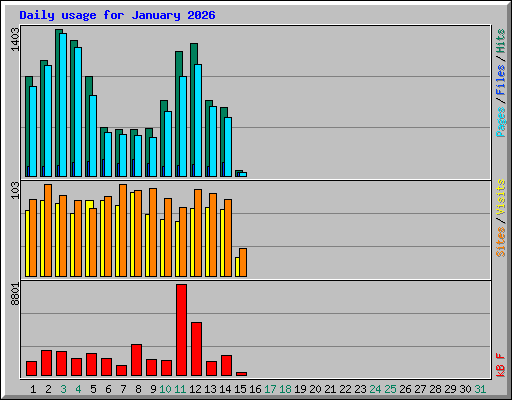This screenshot has height=400, width=512.
Task: Click the tallest red KB bar for day 11
Action: pyautogui.click(x=181, y=330)
